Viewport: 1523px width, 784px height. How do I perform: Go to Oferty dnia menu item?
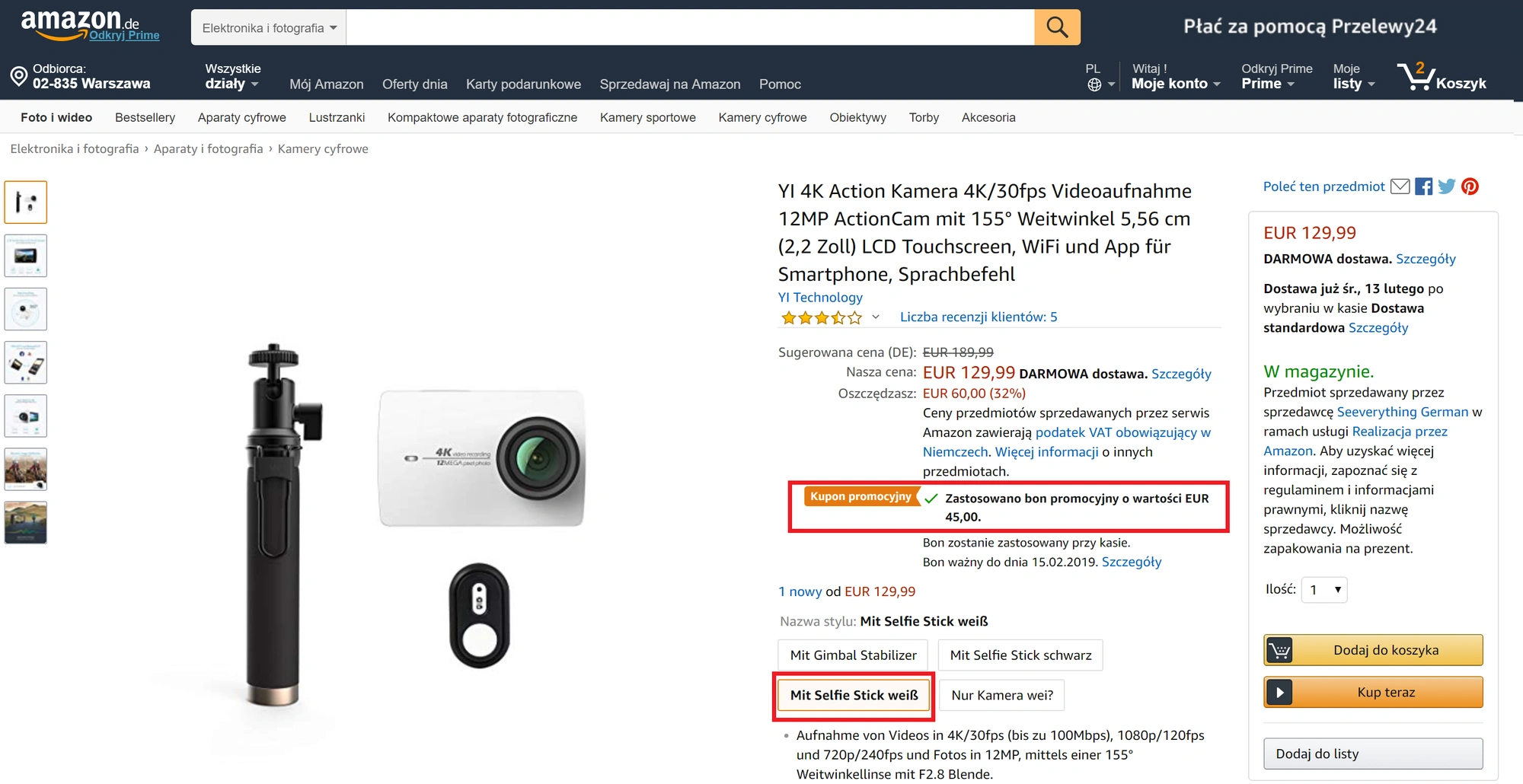coord(414,84)
